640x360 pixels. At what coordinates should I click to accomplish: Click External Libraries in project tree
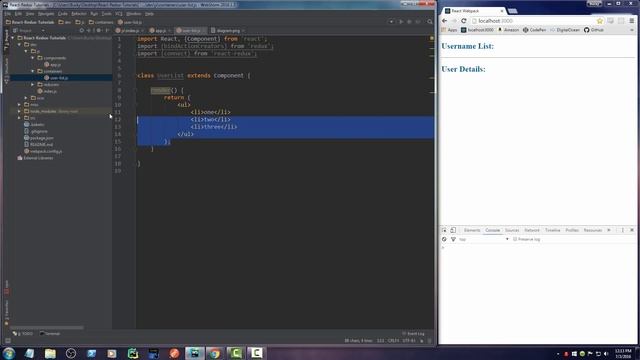click(35, 158)
